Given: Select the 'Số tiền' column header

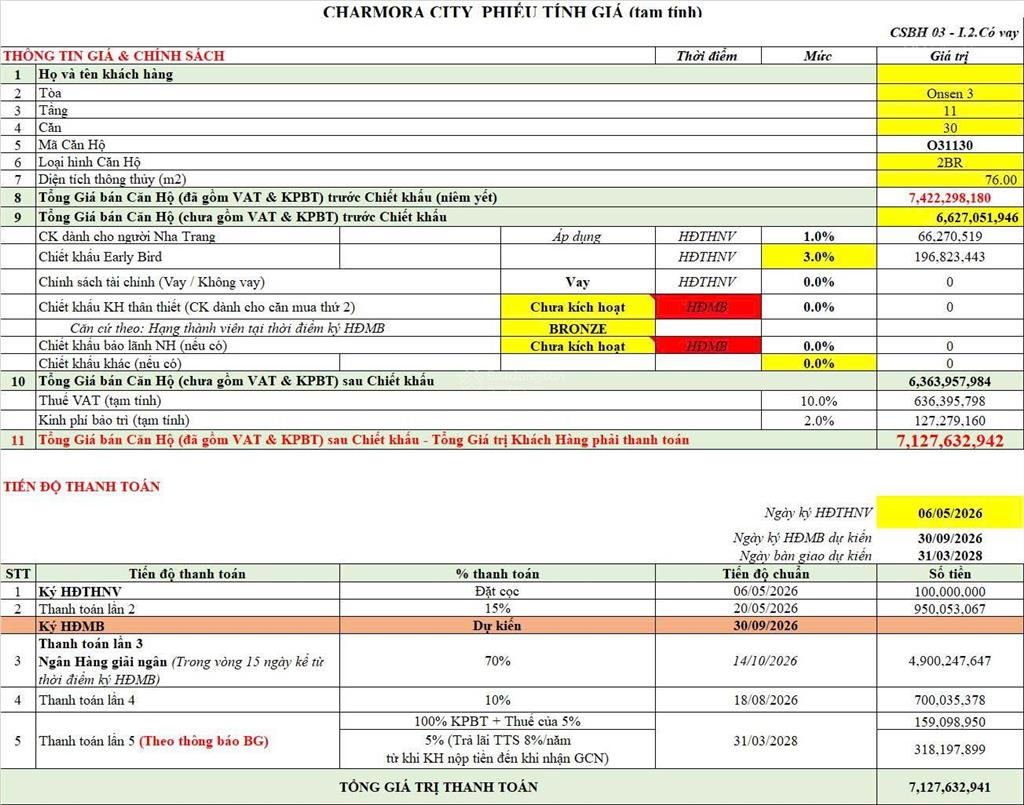Looking at the screenshot, I should 950,574.
